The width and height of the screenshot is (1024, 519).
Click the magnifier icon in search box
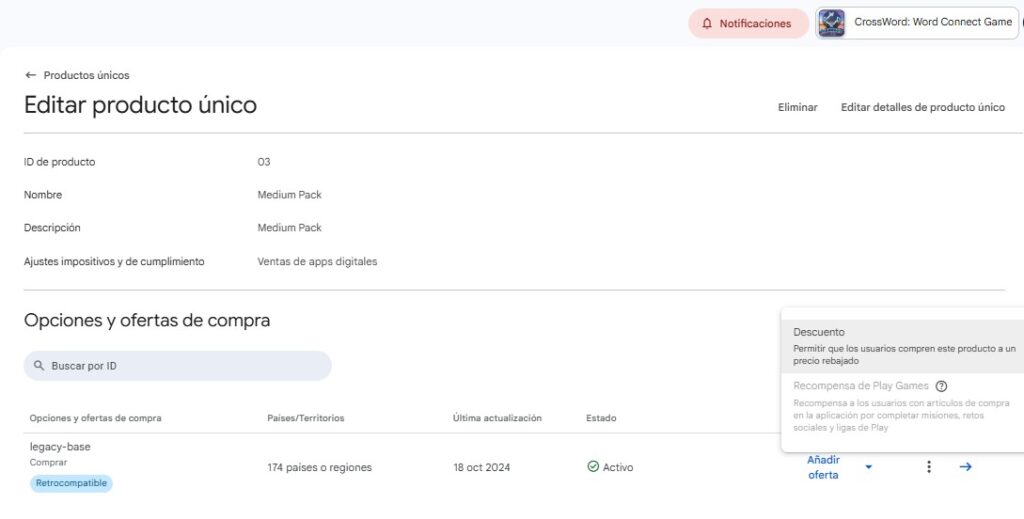coord(39,366)
